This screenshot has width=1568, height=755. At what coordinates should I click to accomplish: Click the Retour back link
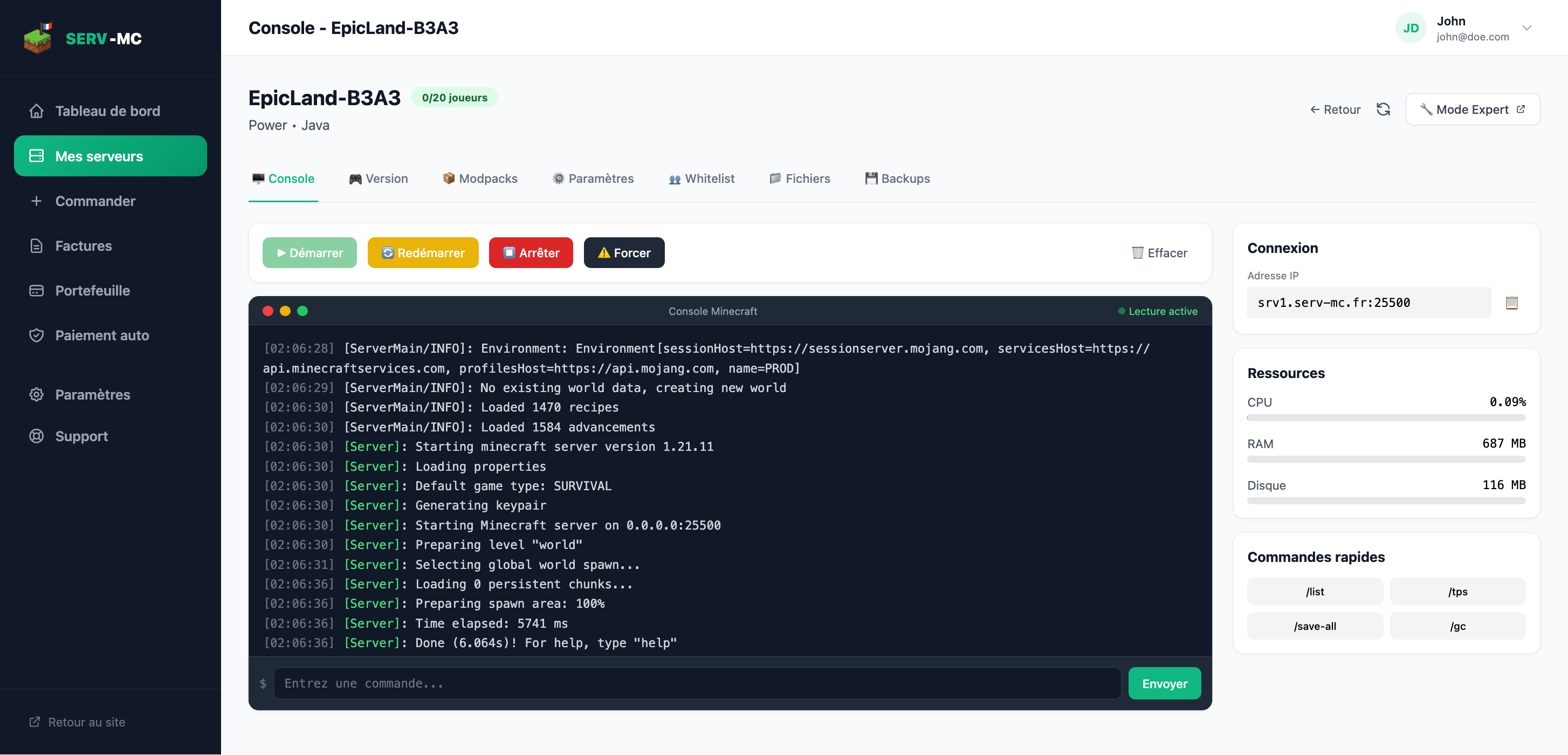pyautogui.click(x=1335, y=109)
